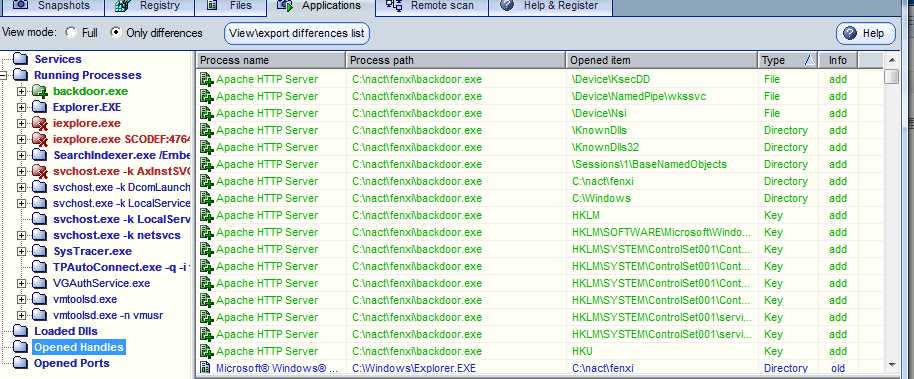The height and width of the screenshot is (379, 914).
Task: Click the icon of the \KnownDlls row
Action: [206, 130]
